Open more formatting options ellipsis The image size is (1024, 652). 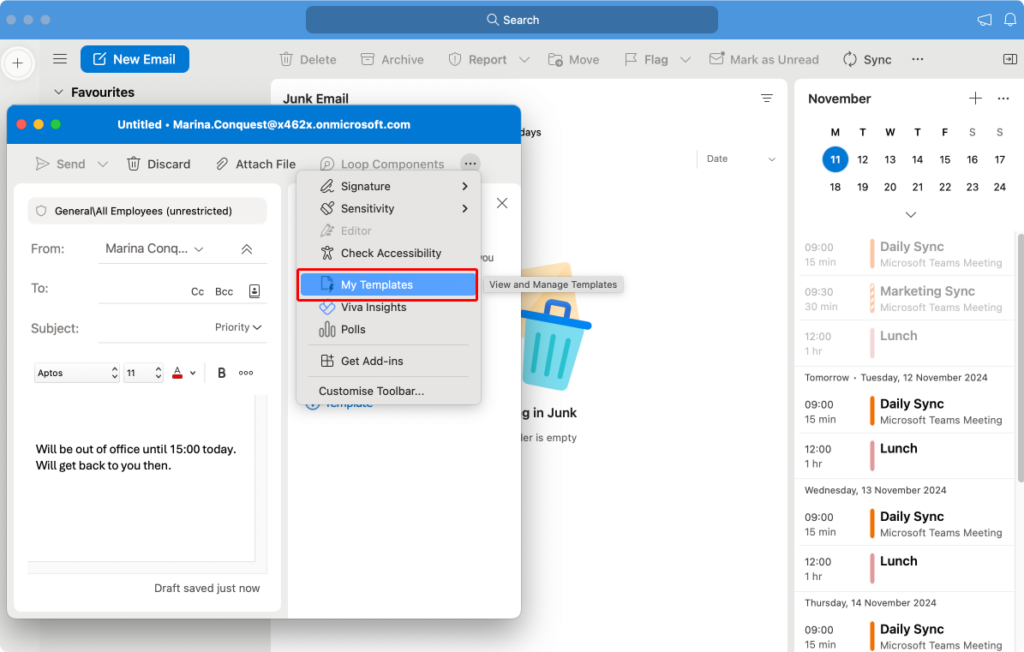[246, 373]
